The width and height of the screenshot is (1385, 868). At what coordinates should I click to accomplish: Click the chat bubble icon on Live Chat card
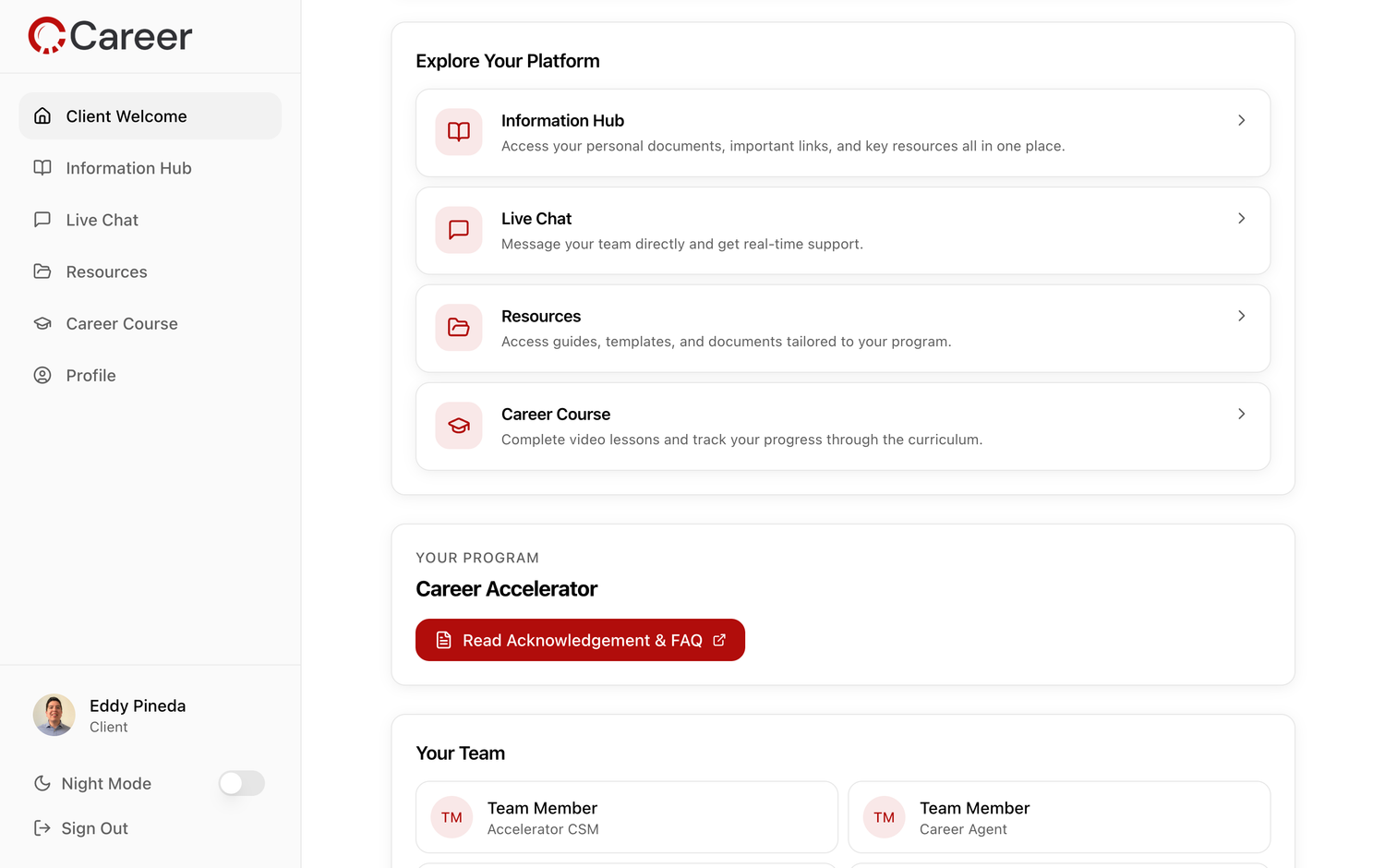click(x=459, y=230)
